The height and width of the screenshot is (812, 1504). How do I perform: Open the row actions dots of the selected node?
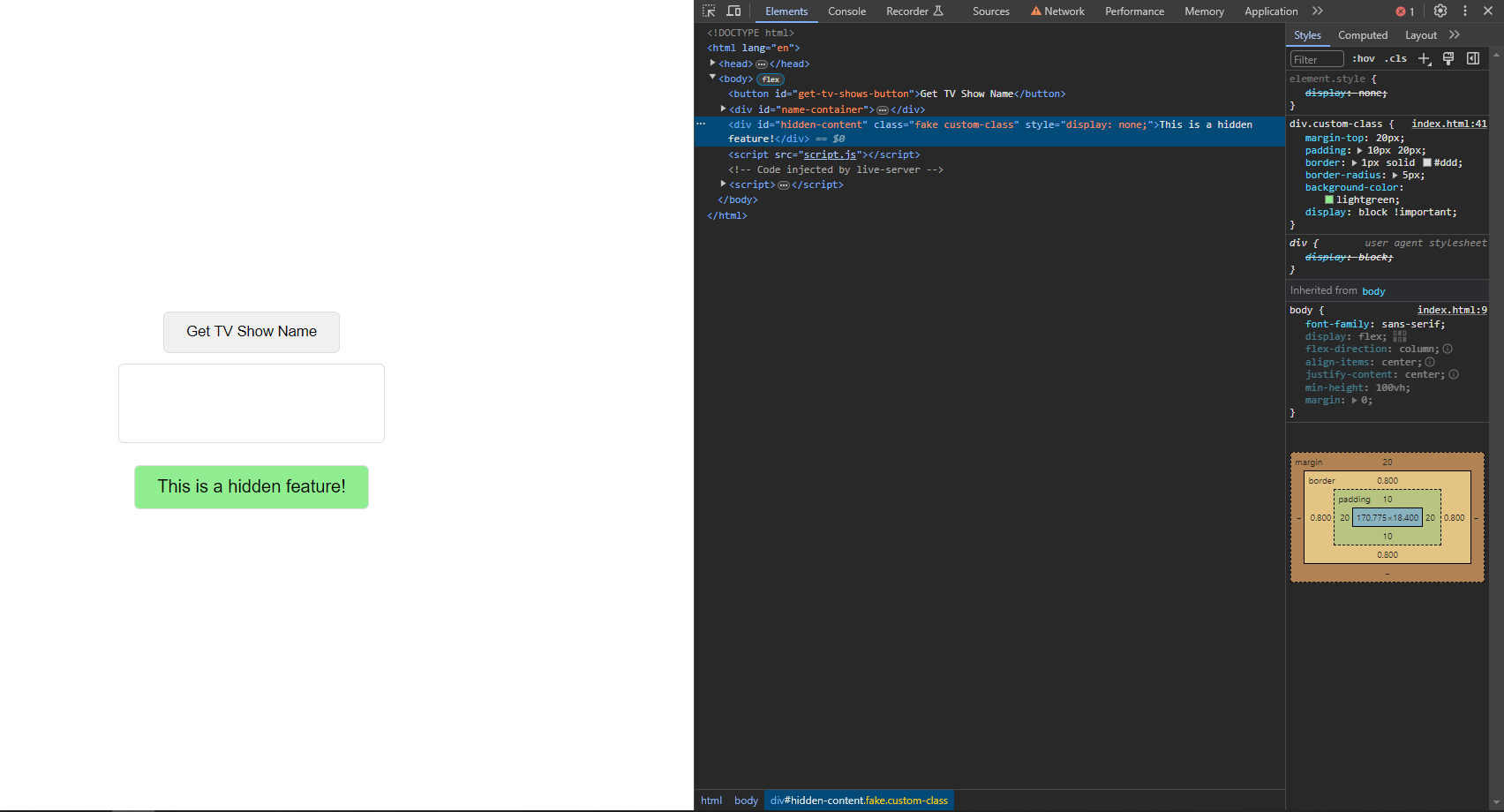click(701, 124)
